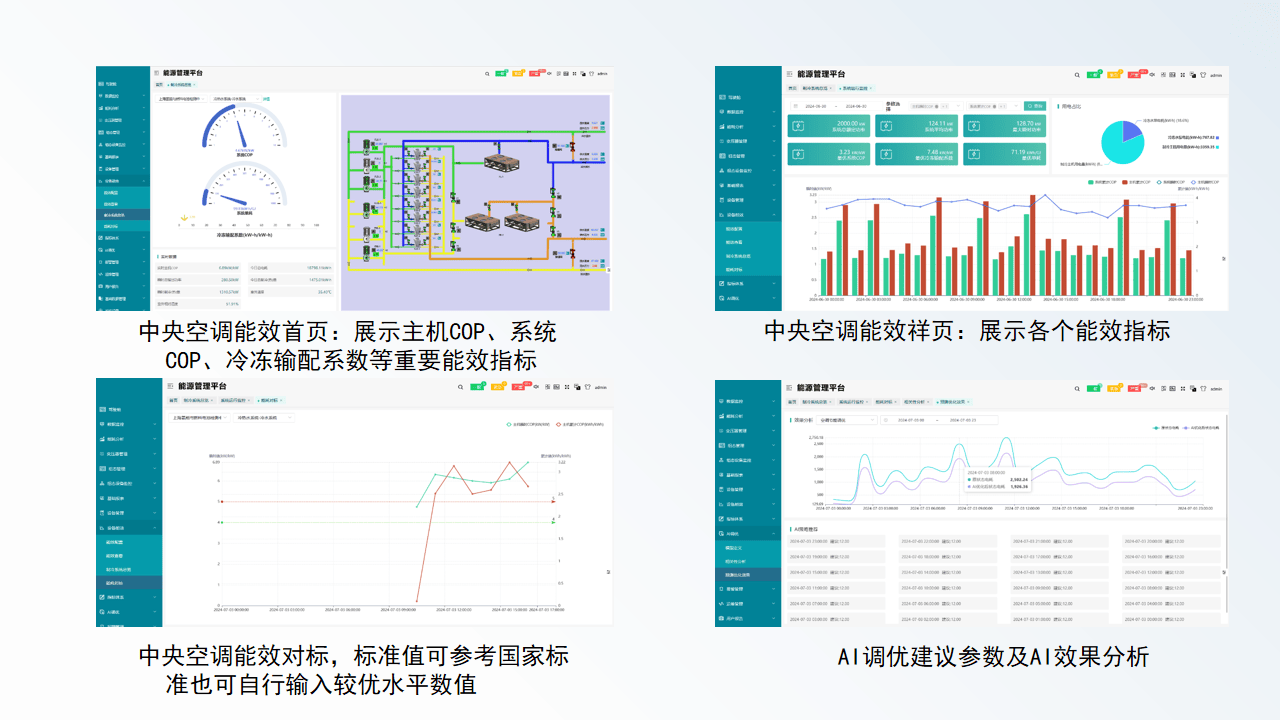This screenshot has width=1280, height=720.
Task: Click the 3.23 best system COP card in detail page
Action: pos(828,154)
